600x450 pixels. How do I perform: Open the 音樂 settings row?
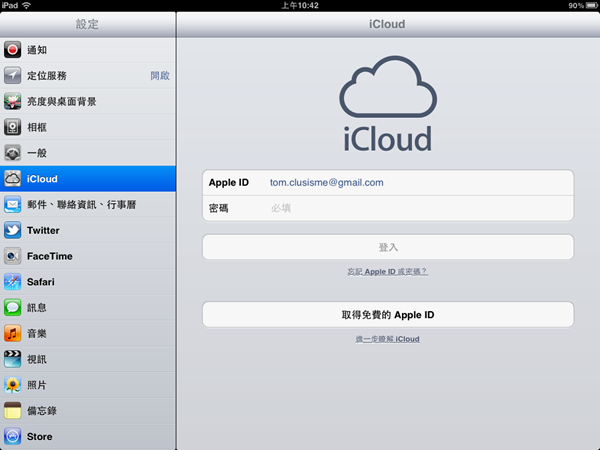coord(88,333)
